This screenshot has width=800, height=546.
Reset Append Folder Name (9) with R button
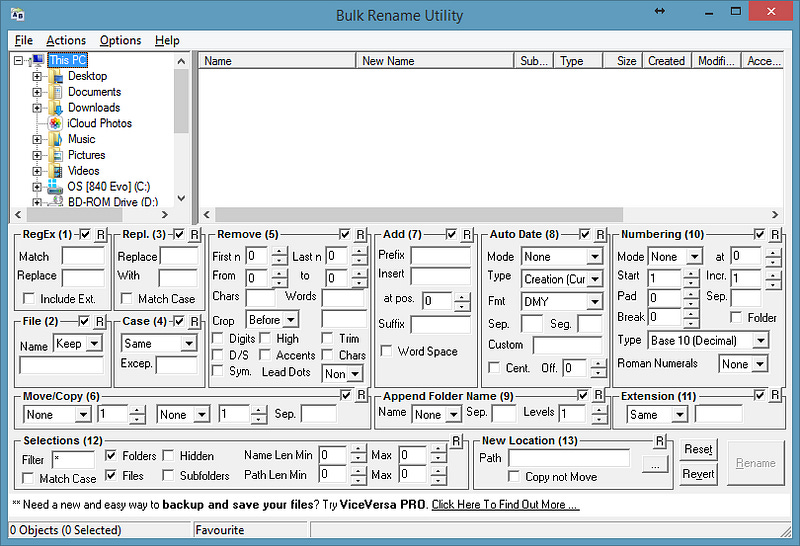tap(598, 395)
